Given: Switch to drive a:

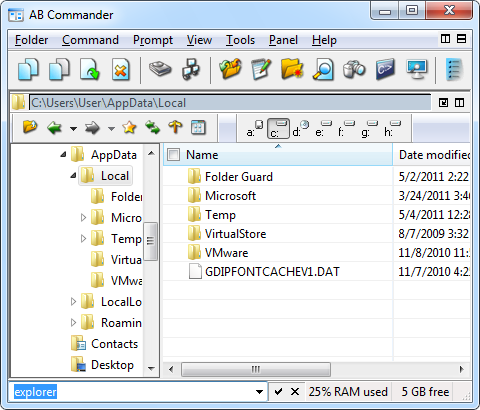Looking at the screenshot, I should [255, 129].
